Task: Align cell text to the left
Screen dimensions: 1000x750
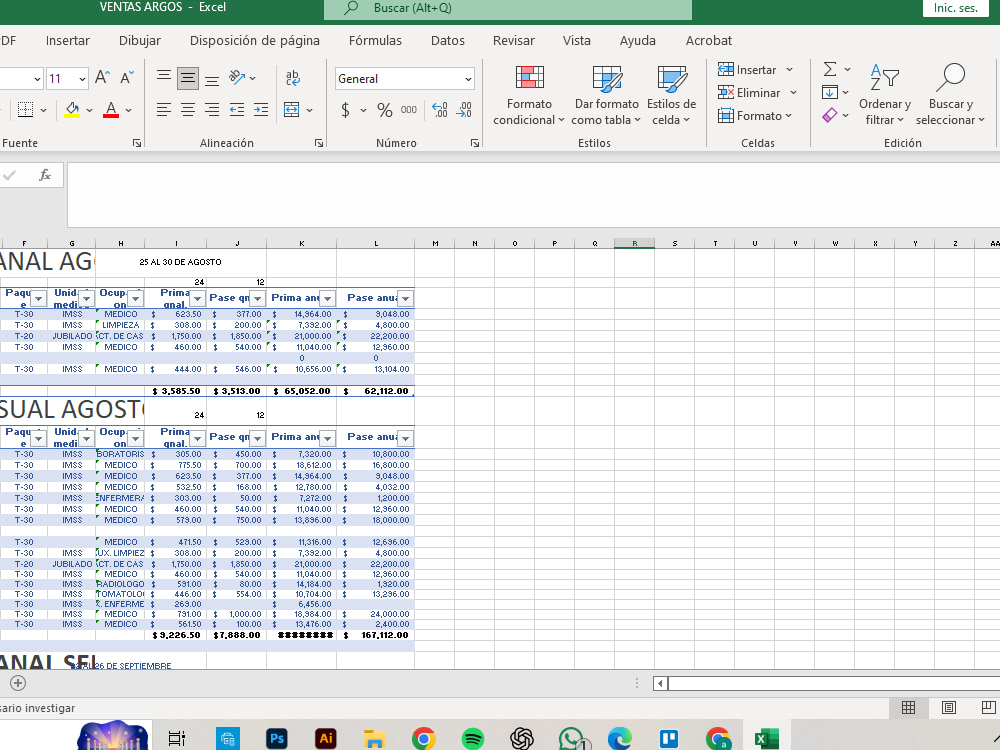Action: [x=164, y=110]
